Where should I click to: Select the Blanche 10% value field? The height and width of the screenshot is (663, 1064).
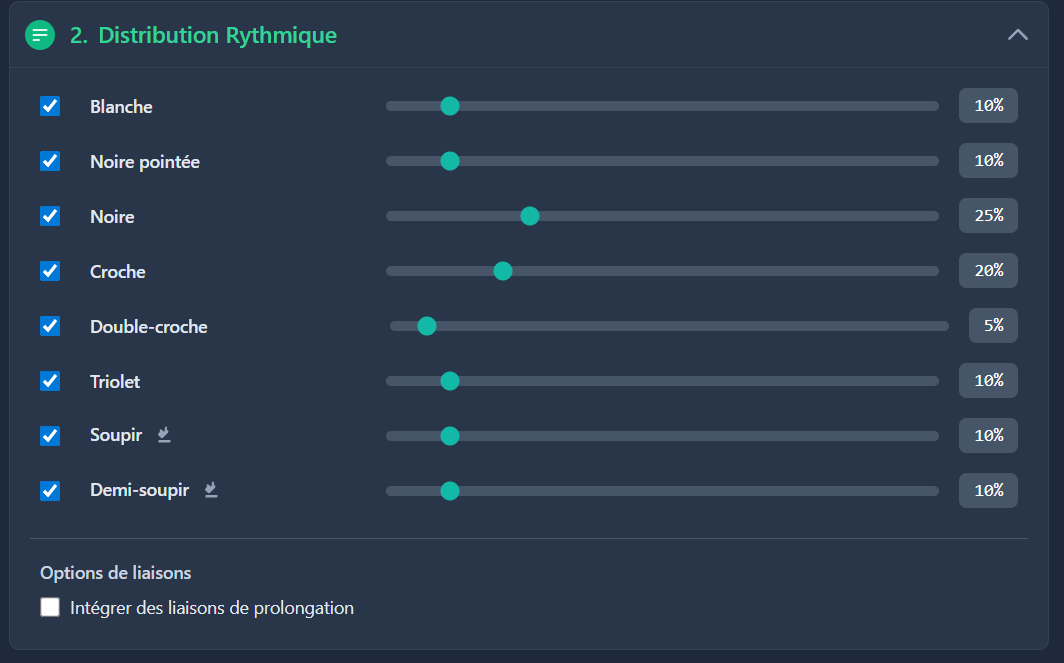coord(988,106)
